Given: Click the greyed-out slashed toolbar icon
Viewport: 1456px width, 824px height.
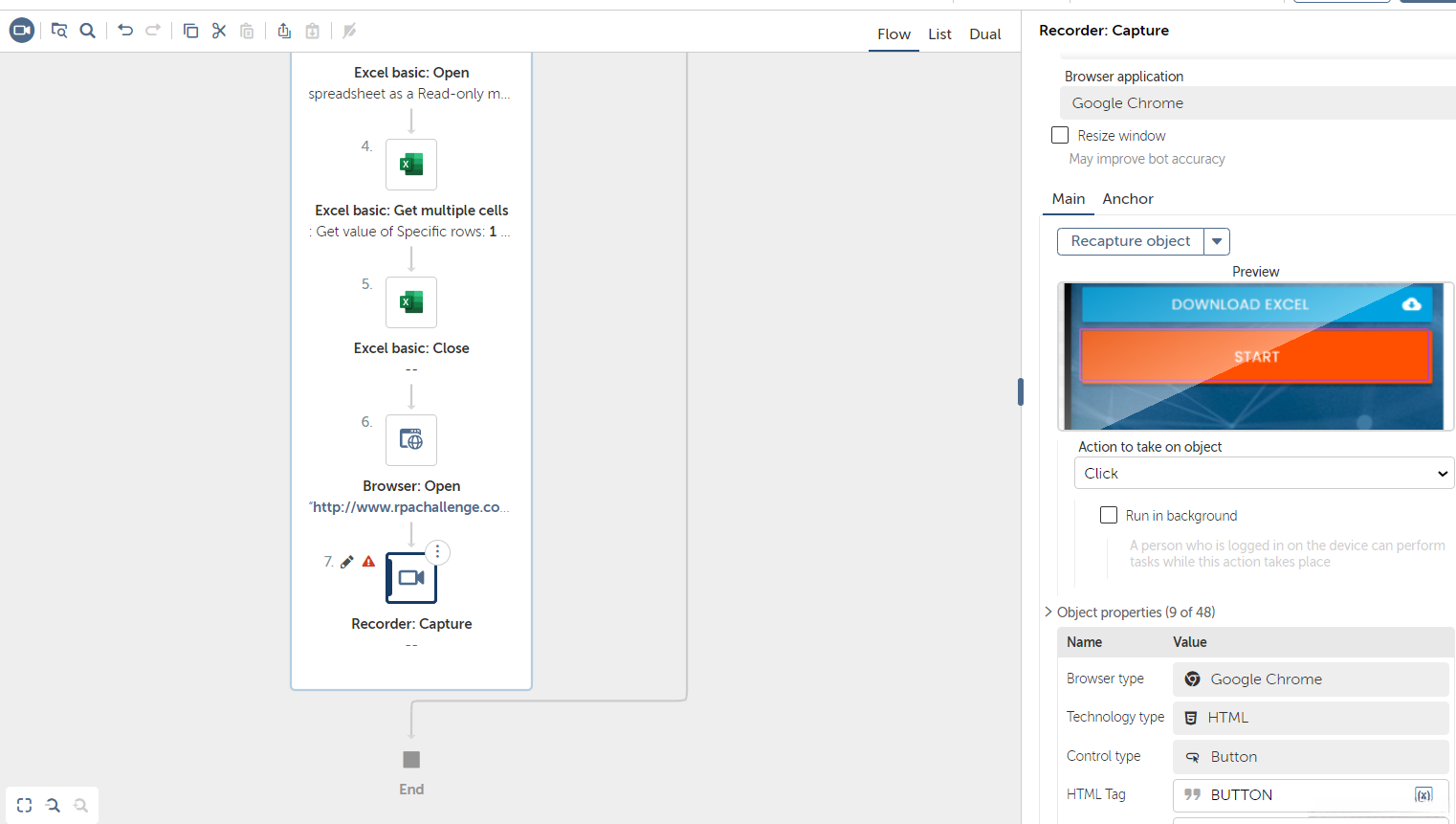Looking at the screenshot, I should [x=349, y=31].
